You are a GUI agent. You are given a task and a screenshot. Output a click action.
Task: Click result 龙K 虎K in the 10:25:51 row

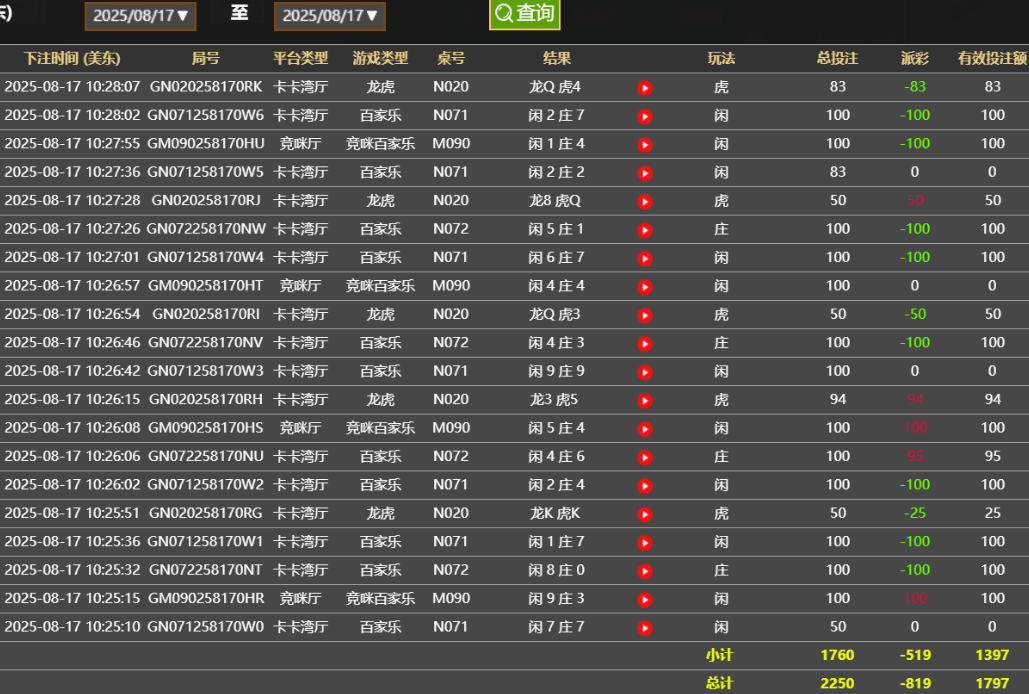point(556,513)
